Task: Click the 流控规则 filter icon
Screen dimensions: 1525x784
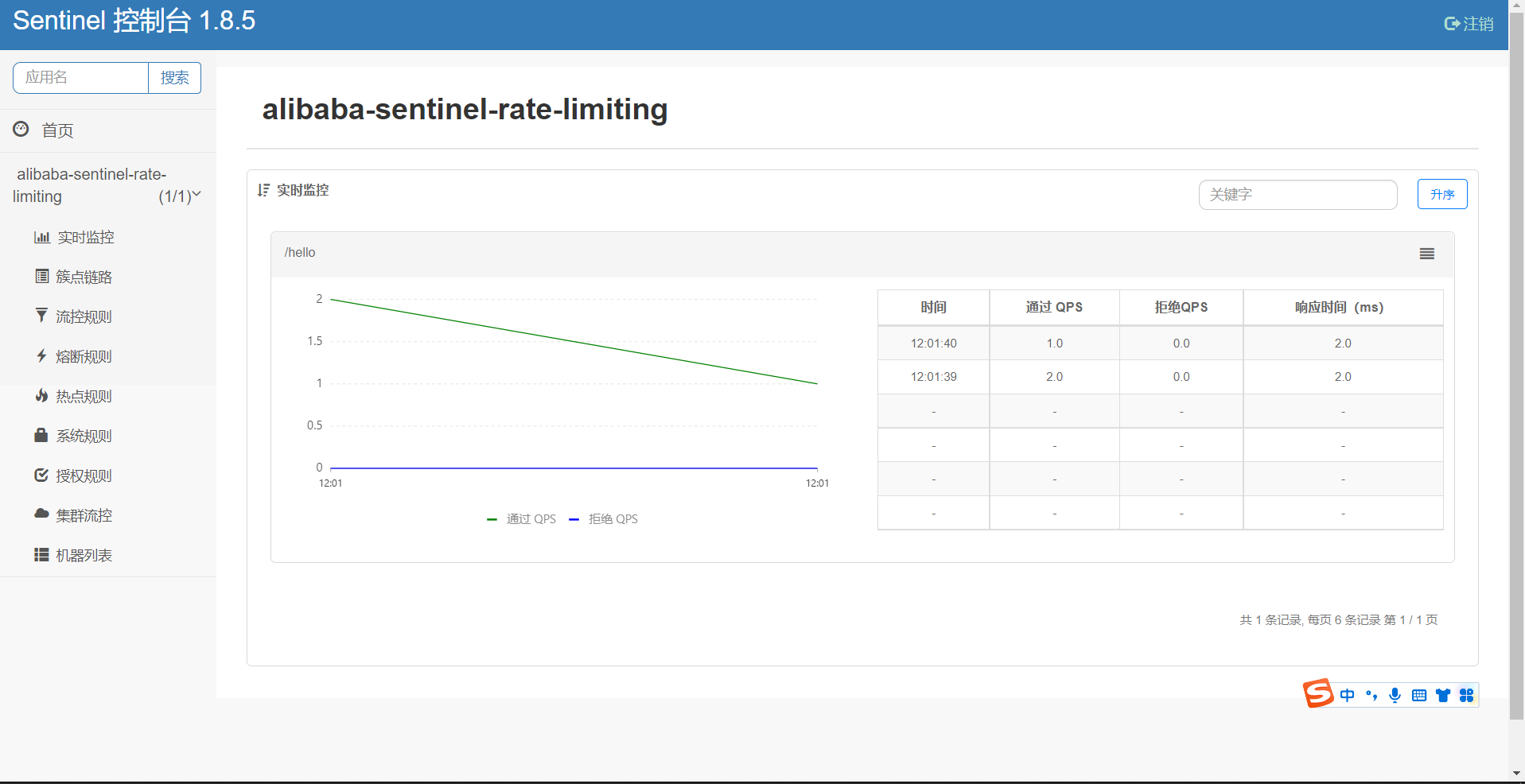Action: coord(41,316)
